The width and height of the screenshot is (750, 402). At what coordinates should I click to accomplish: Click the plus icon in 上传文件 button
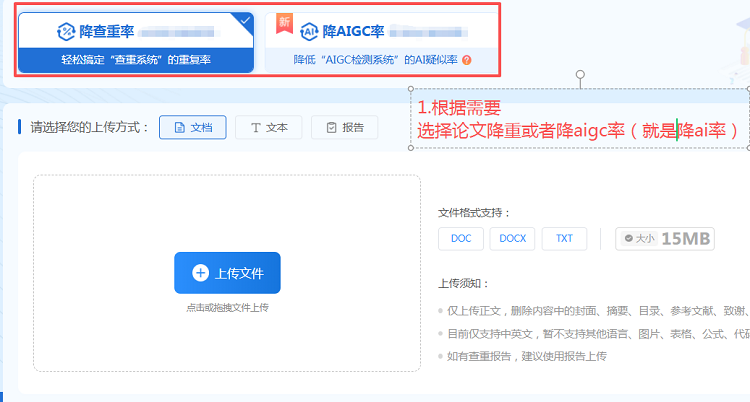(200, 273)
